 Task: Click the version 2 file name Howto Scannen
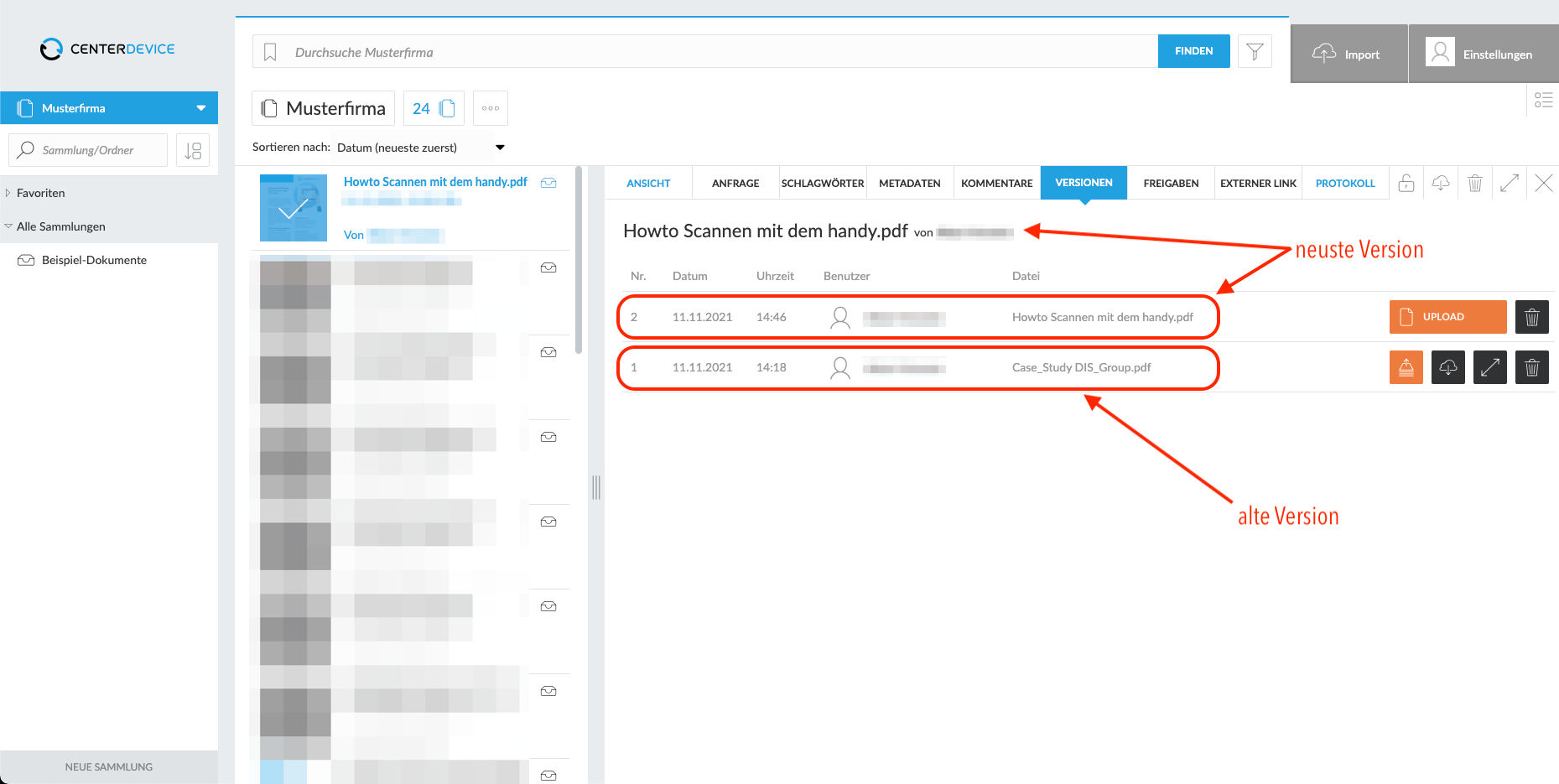1102,317
